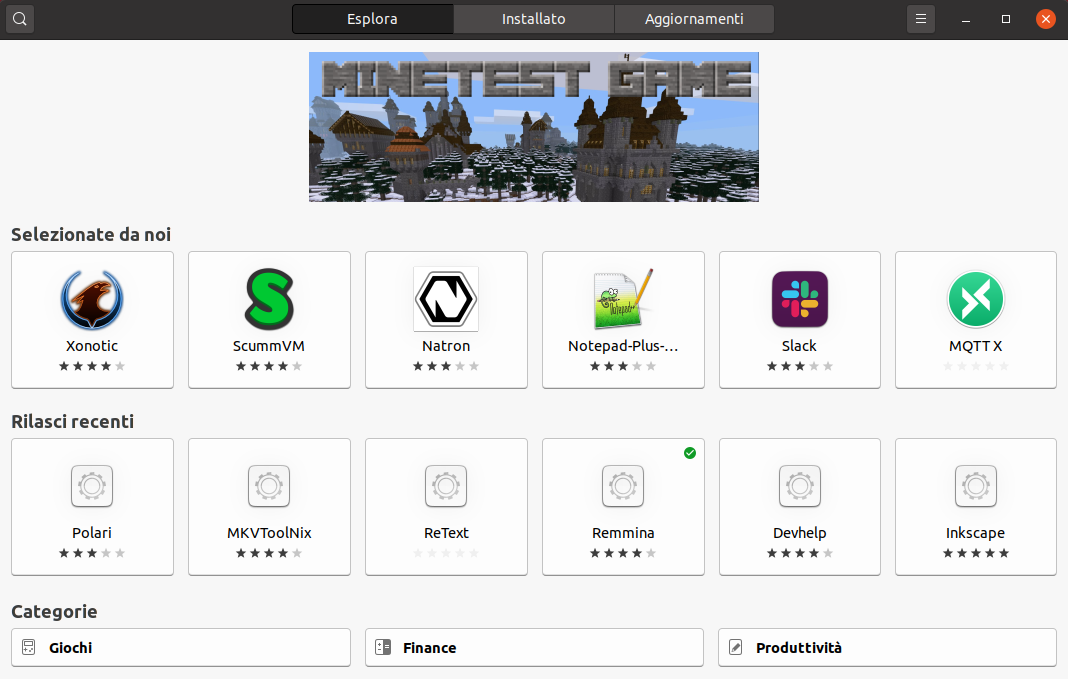Open the installed Remmina app tile

pyautogui.click(x=623, y=507)
